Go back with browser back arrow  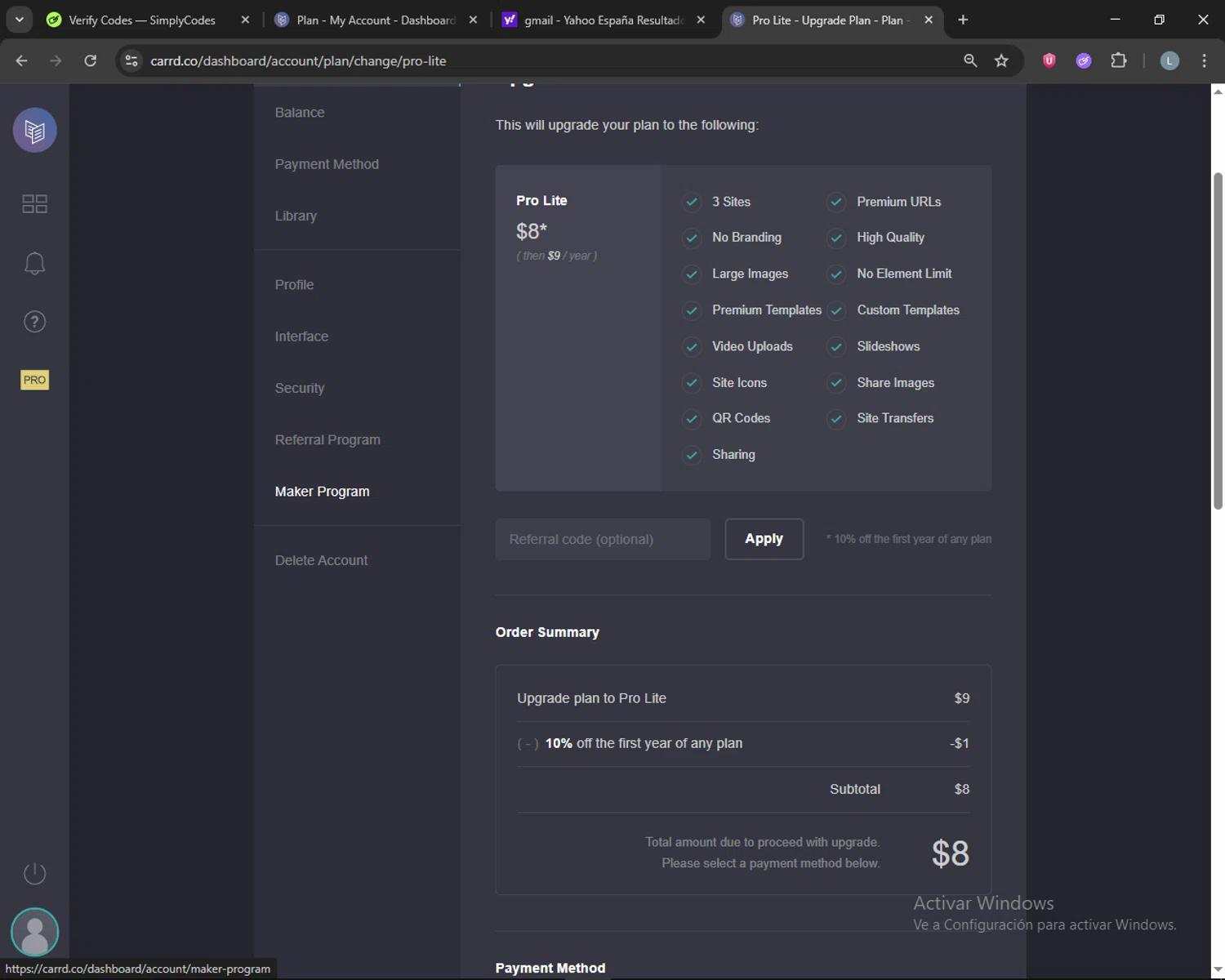tap(21, 60)
